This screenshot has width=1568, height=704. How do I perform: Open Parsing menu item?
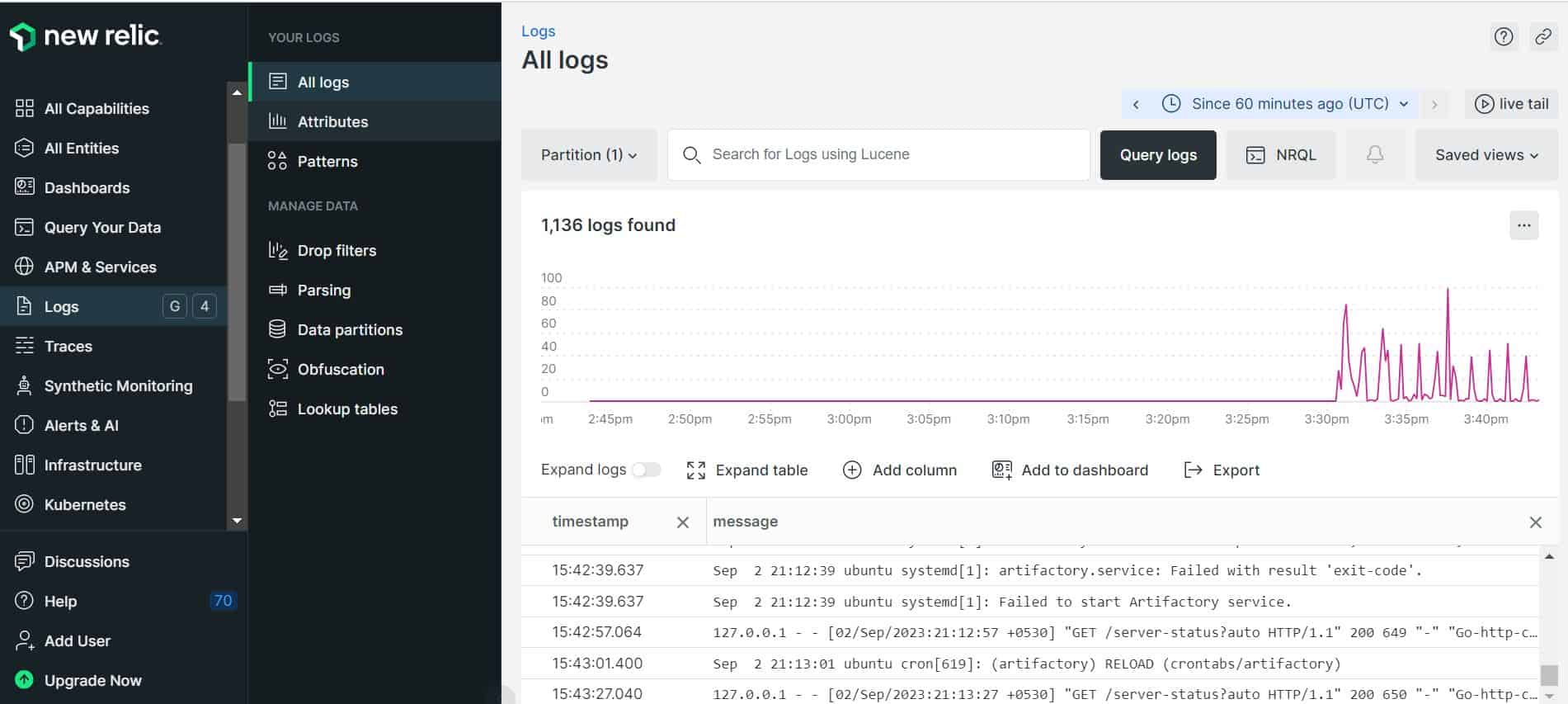[x=375, y=290]
